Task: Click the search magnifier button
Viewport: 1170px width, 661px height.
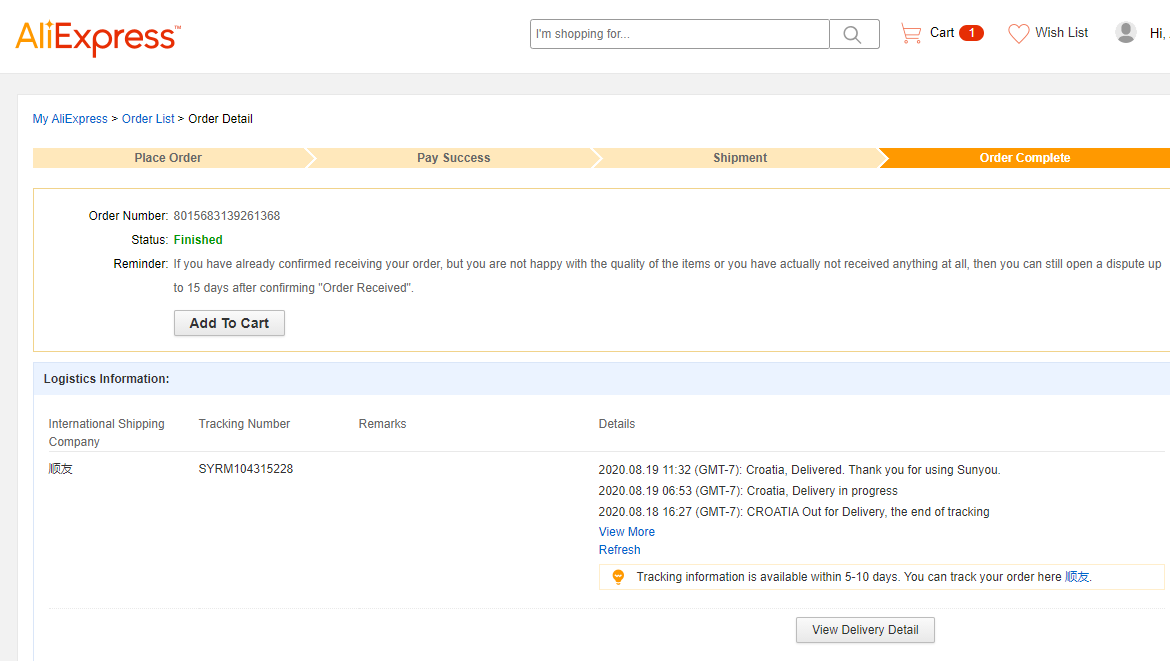Action: (x=854, y=34)
